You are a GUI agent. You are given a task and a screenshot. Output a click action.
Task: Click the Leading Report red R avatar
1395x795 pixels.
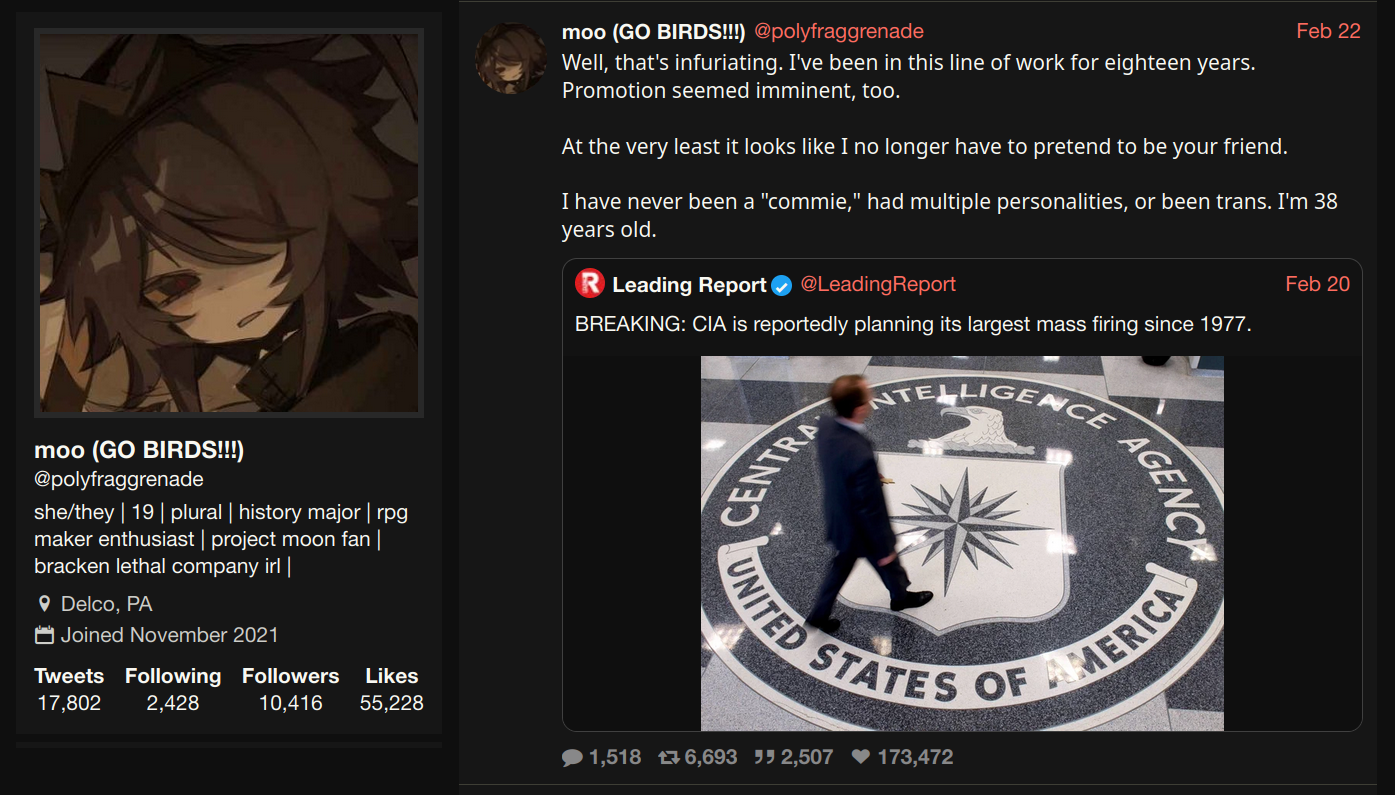(590, 284)
